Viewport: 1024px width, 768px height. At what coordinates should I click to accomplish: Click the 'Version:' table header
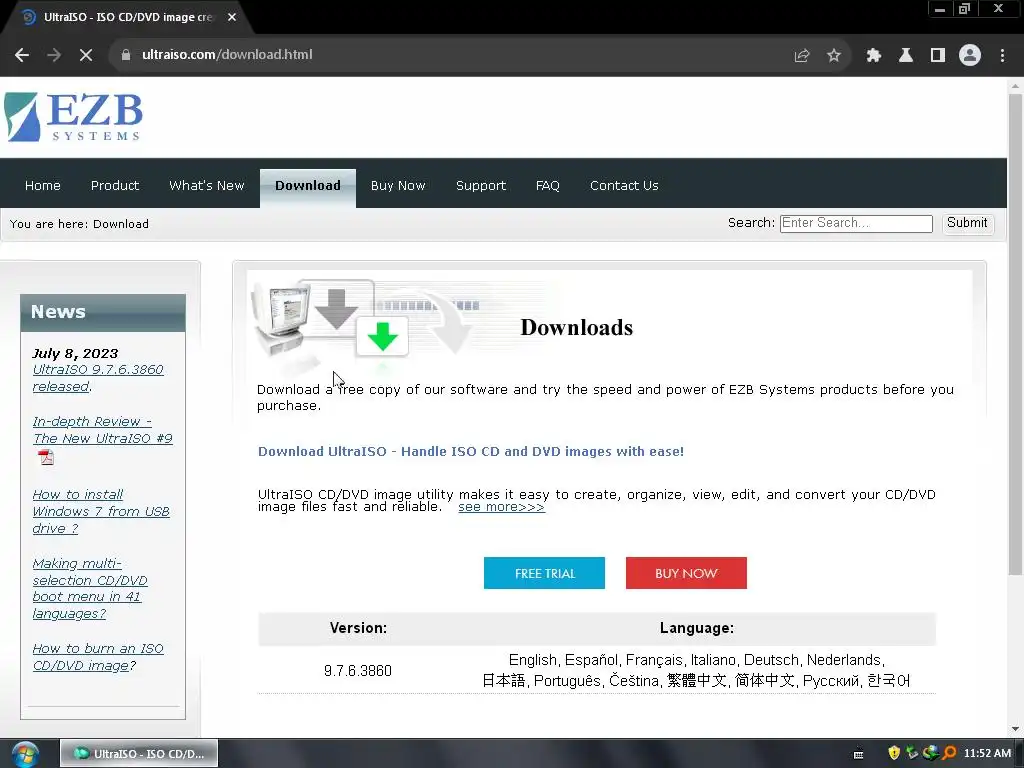point(358,628)
